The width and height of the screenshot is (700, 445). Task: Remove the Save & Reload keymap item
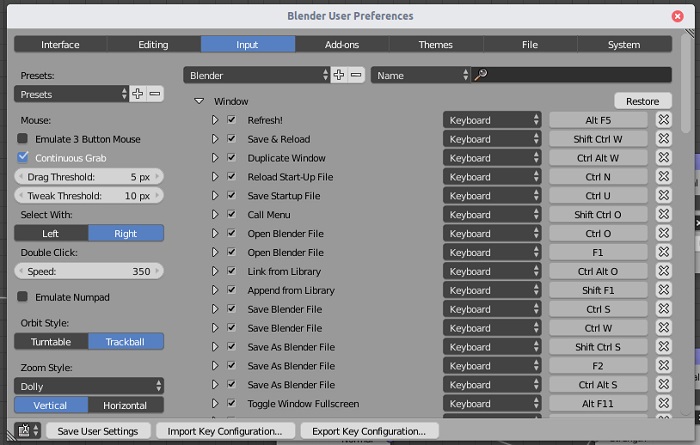click(x=663, y=139)
